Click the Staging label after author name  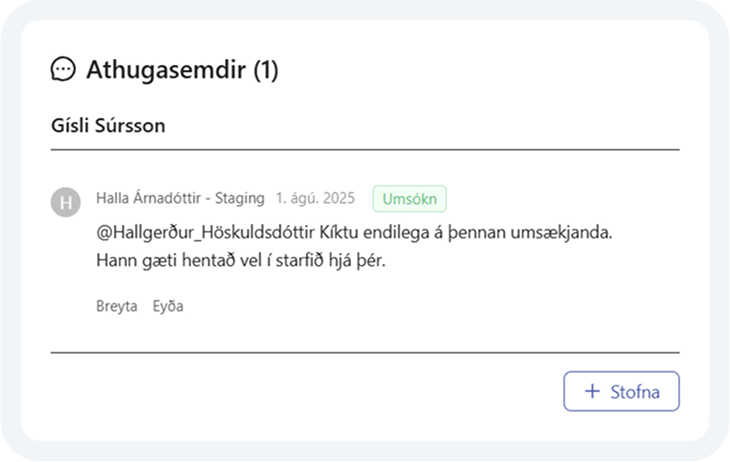point(239,198)
